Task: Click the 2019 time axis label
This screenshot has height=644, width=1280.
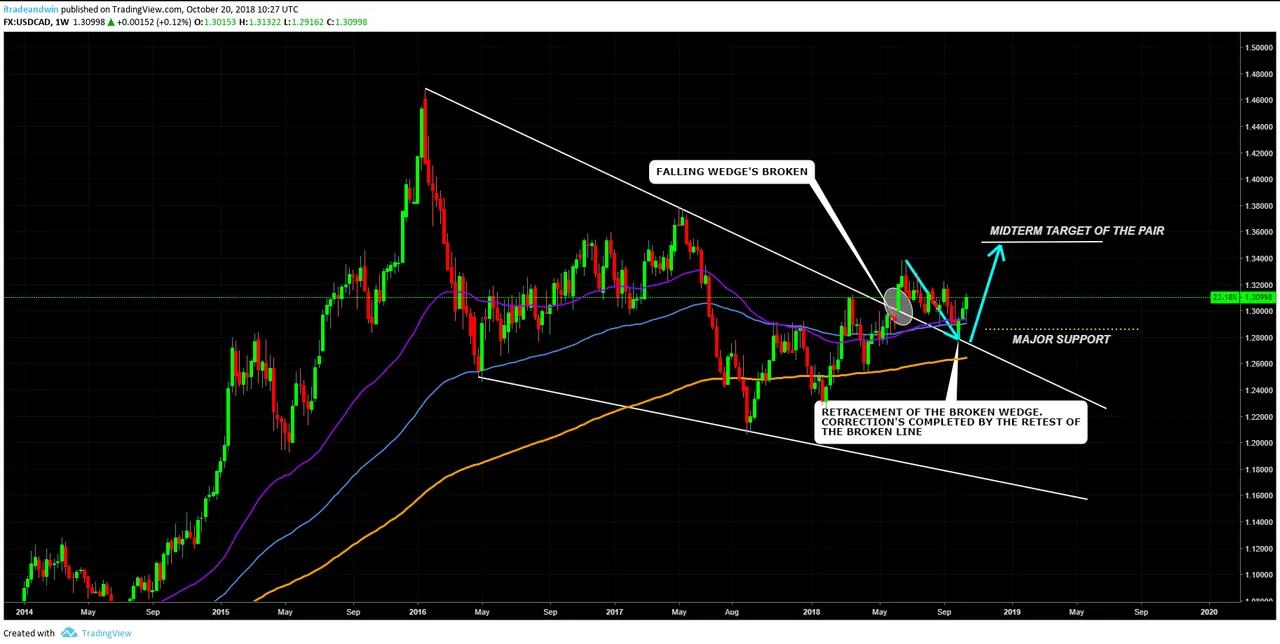Action: [1012, 612]
